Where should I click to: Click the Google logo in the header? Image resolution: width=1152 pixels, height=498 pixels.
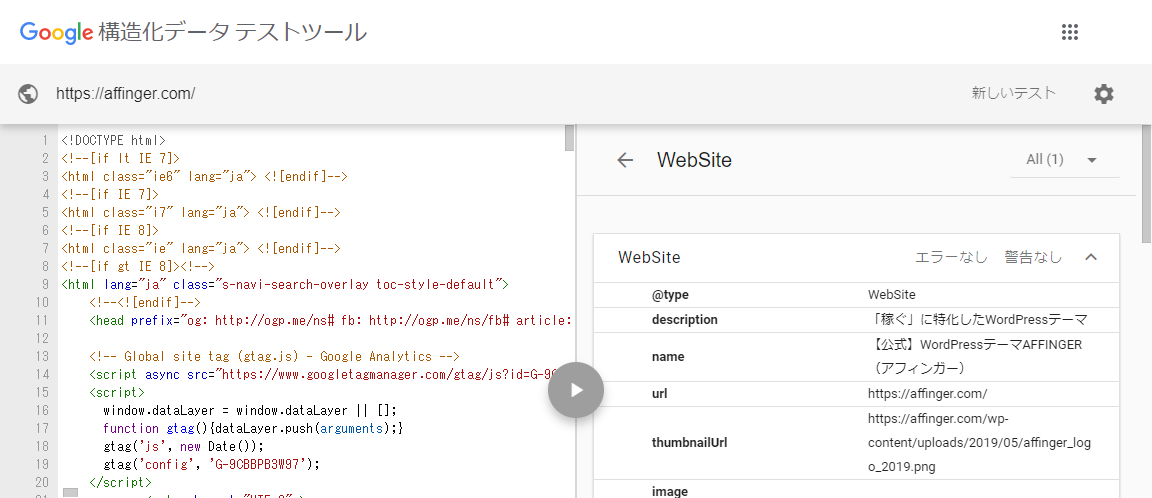coord(56,32)
